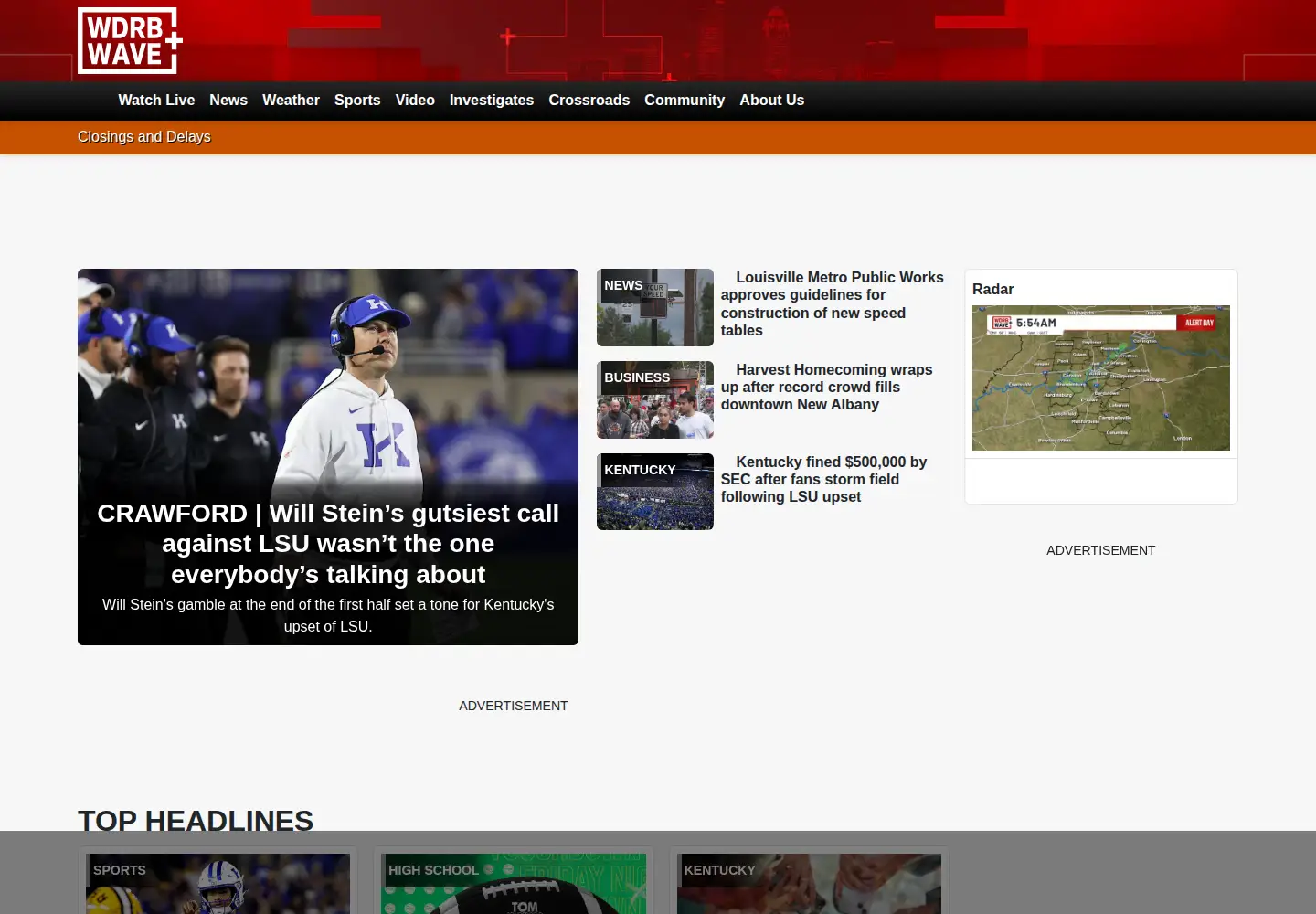Go to the Community section
Image resolution: width=1316 pixels, height=914 pixels.
(x=685, y=101)
